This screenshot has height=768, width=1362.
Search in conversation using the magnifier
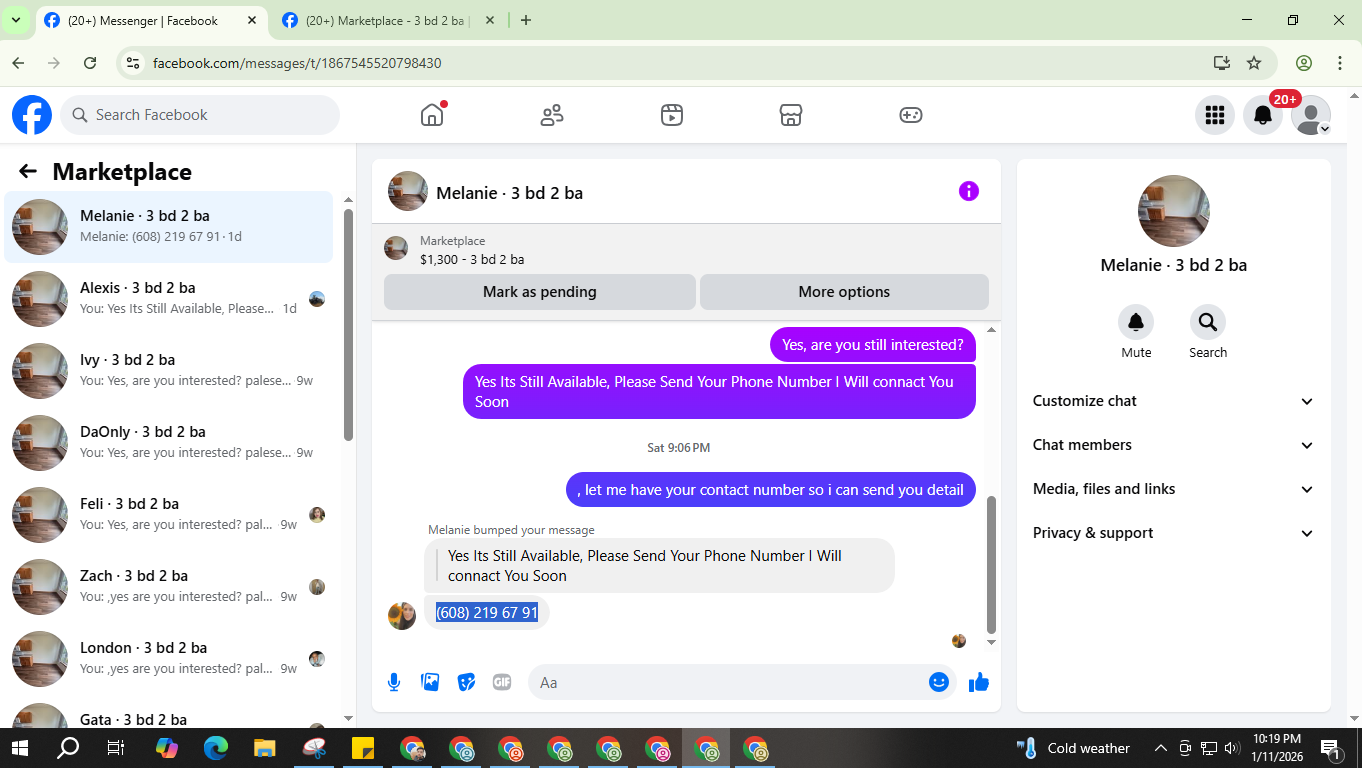tap(1208, 322)
